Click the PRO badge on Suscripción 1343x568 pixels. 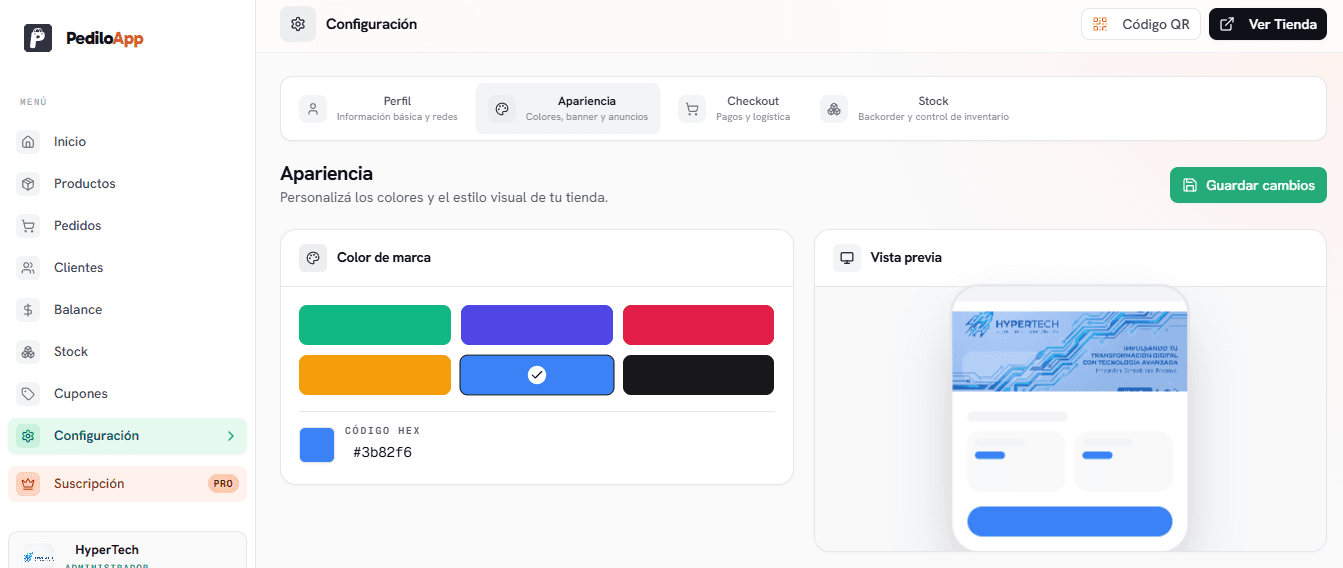(x=223, y=484)
